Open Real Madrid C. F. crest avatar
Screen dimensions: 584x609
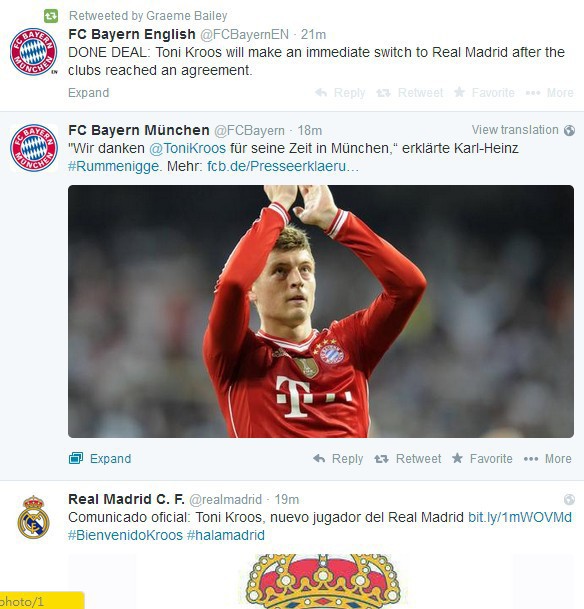tap(33, 517)
